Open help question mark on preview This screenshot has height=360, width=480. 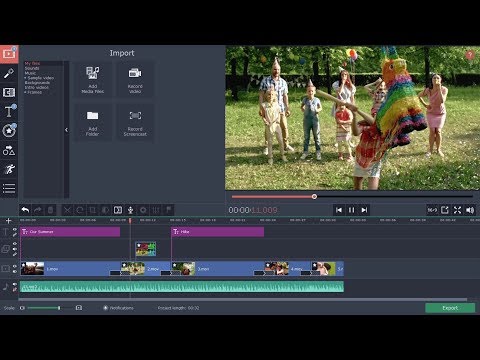coord(470,55)
